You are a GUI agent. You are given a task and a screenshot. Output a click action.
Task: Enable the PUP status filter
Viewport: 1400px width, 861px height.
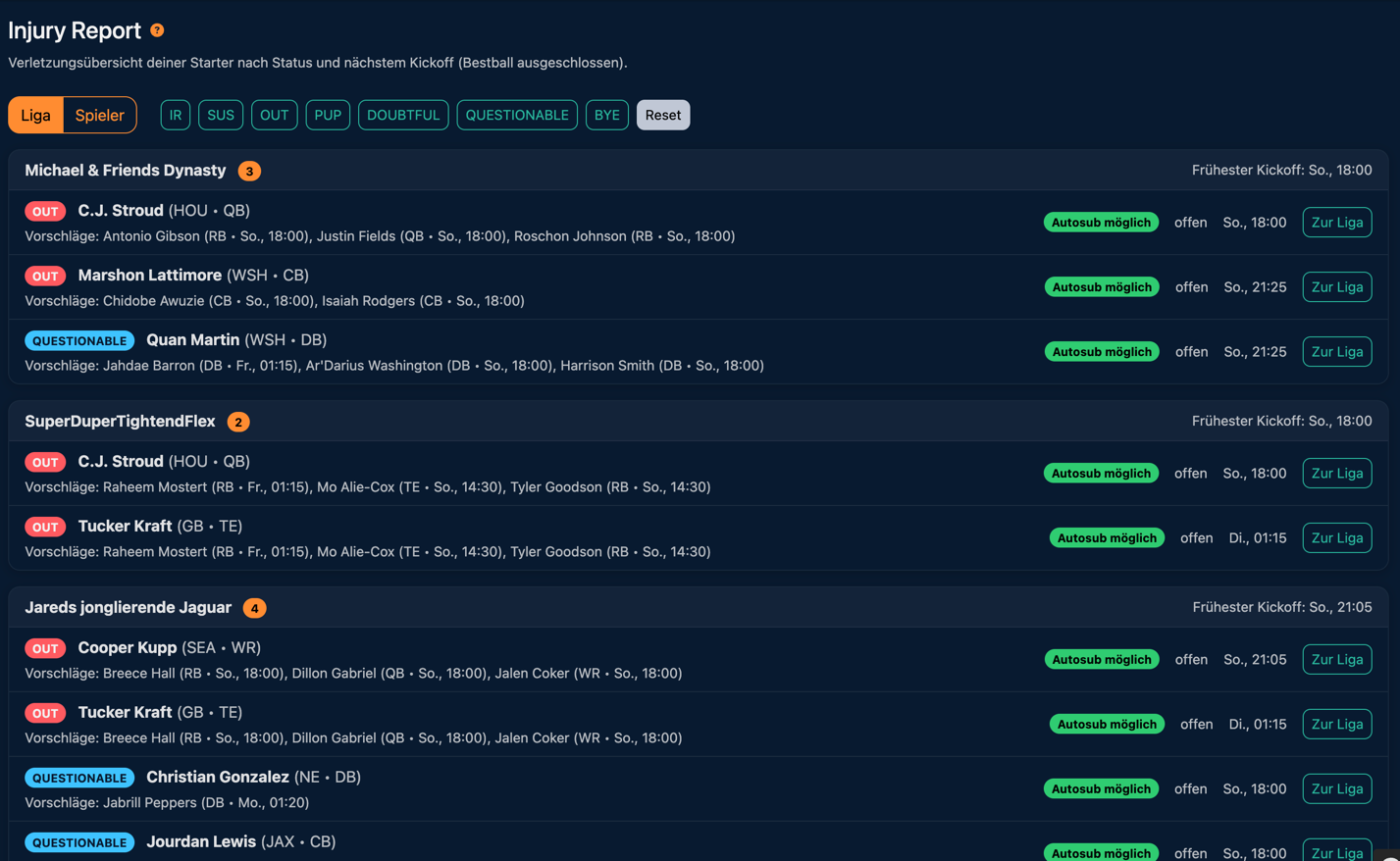click(x=328, y=115)
